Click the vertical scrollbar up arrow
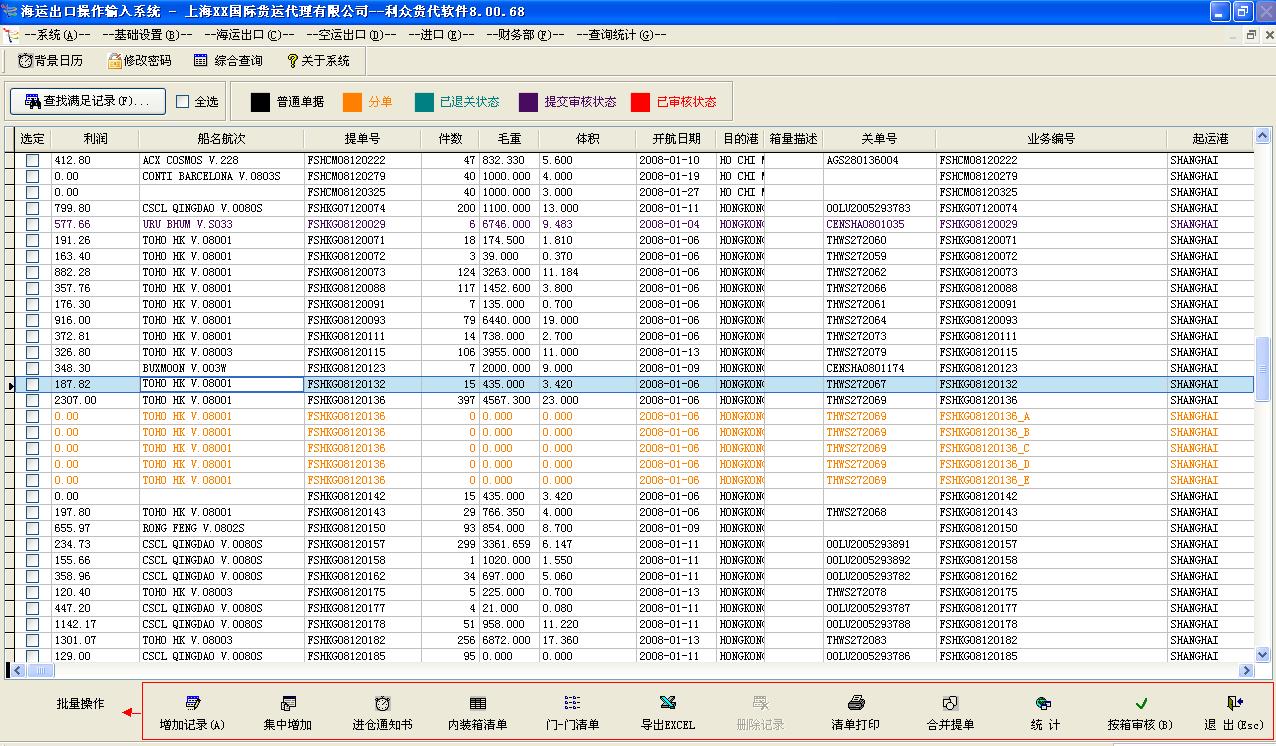The width and height of the screenshot is (1276, 746). pyautogui.click(x=1262, y=135)
